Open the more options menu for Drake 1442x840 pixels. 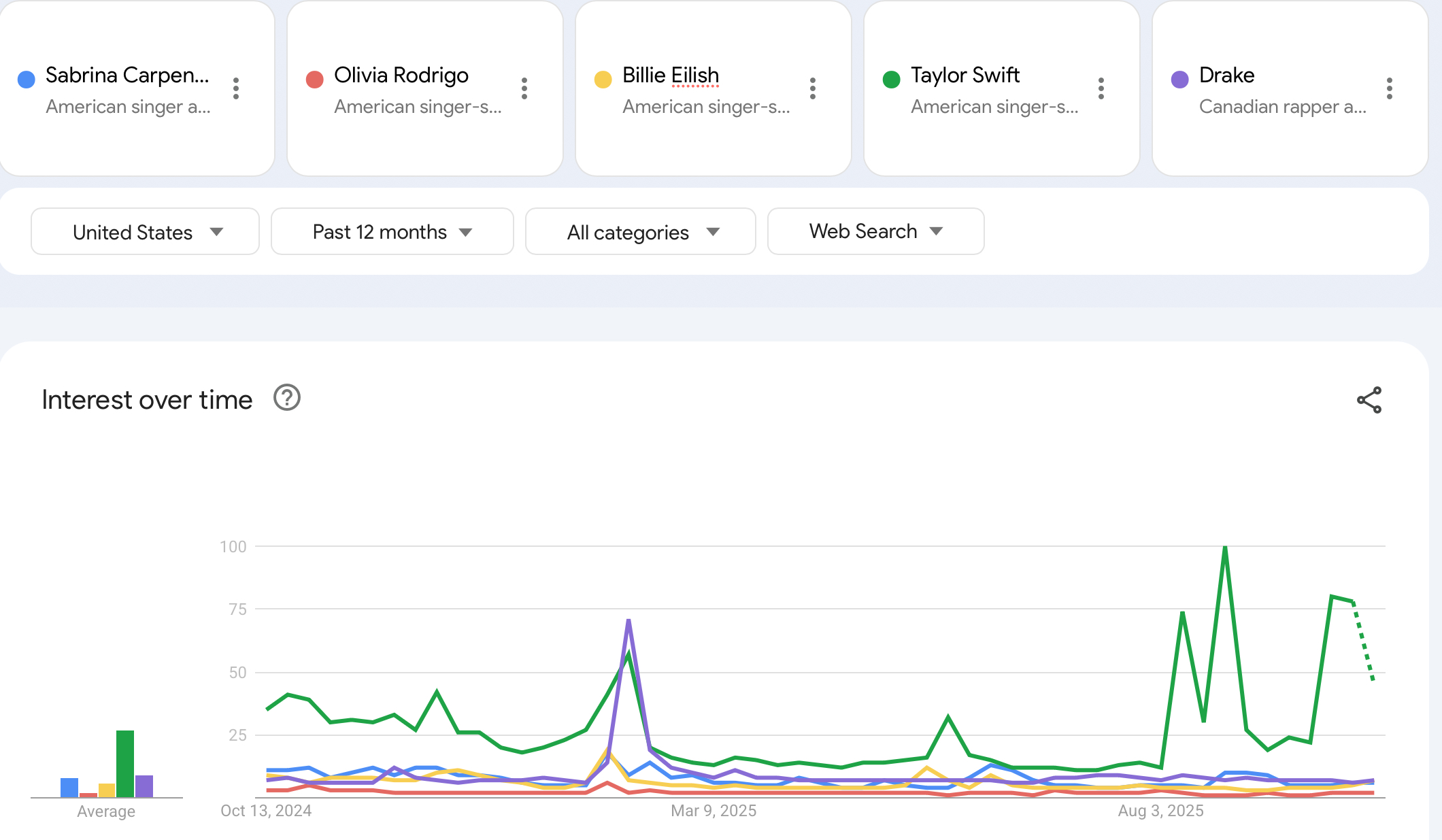(x=1390, y=88)
